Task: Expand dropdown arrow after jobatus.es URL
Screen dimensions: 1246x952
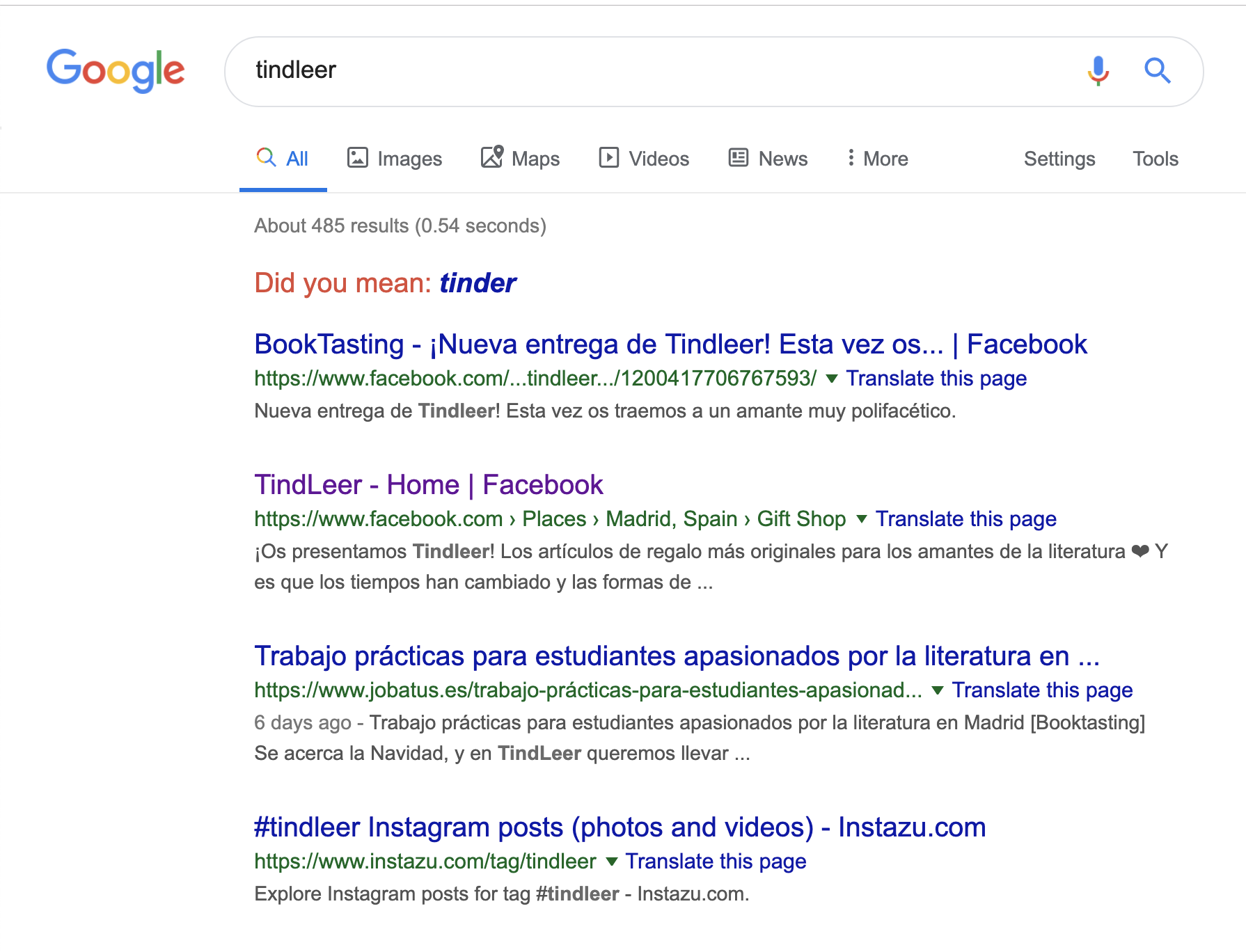Action: [x=938, y=690]
